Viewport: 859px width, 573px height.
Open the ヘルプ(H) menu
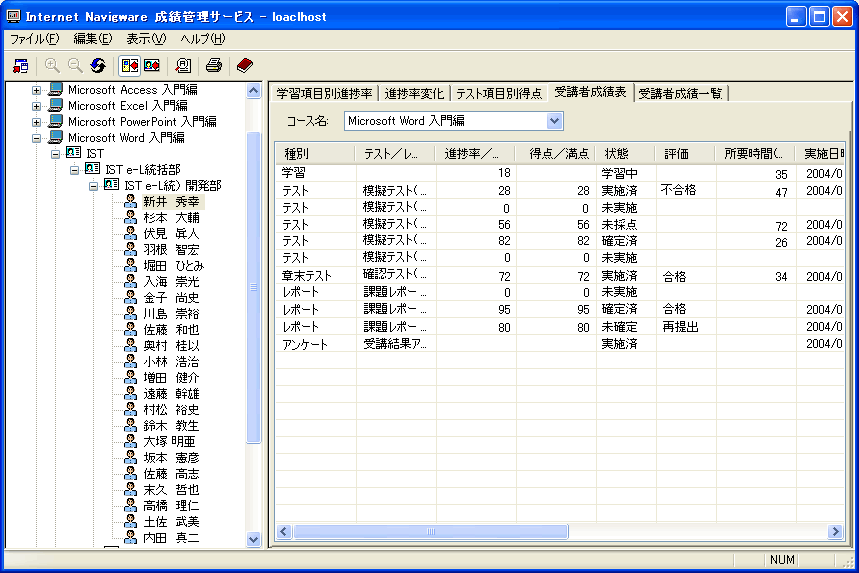pos(203,39)
